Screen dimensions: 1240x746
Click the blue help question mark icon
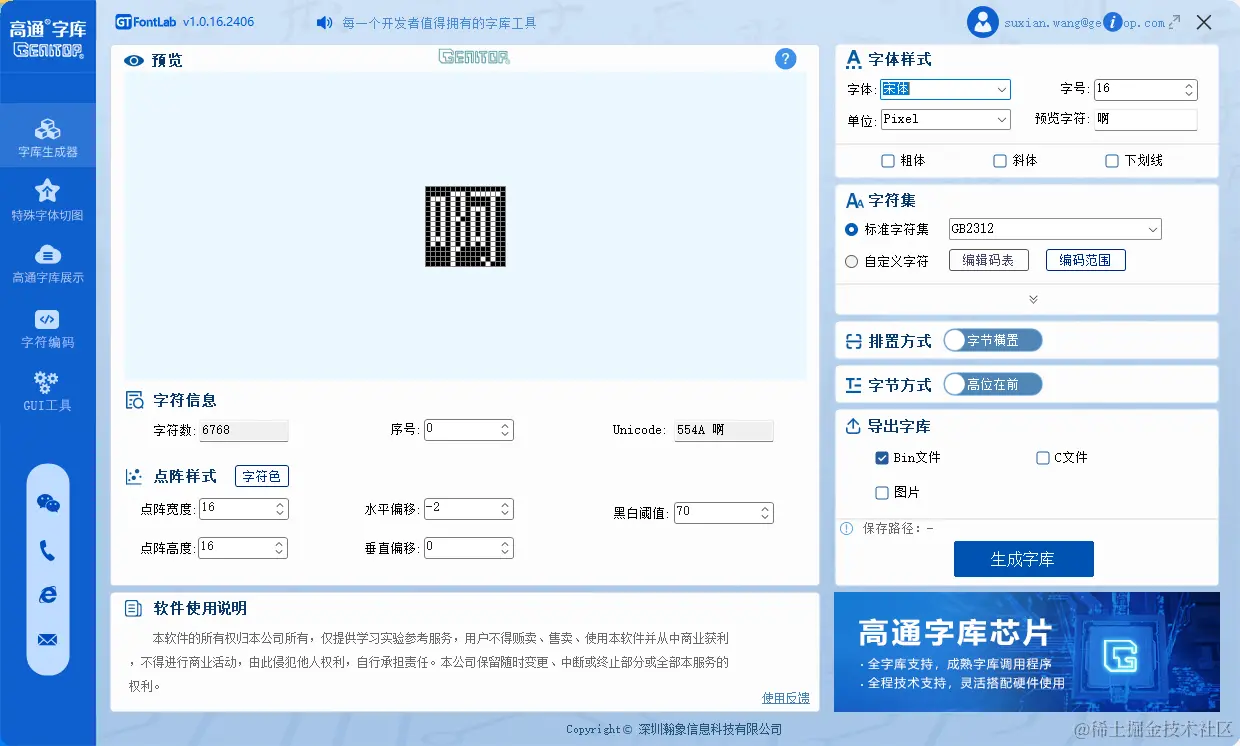(x=786, y=59)
